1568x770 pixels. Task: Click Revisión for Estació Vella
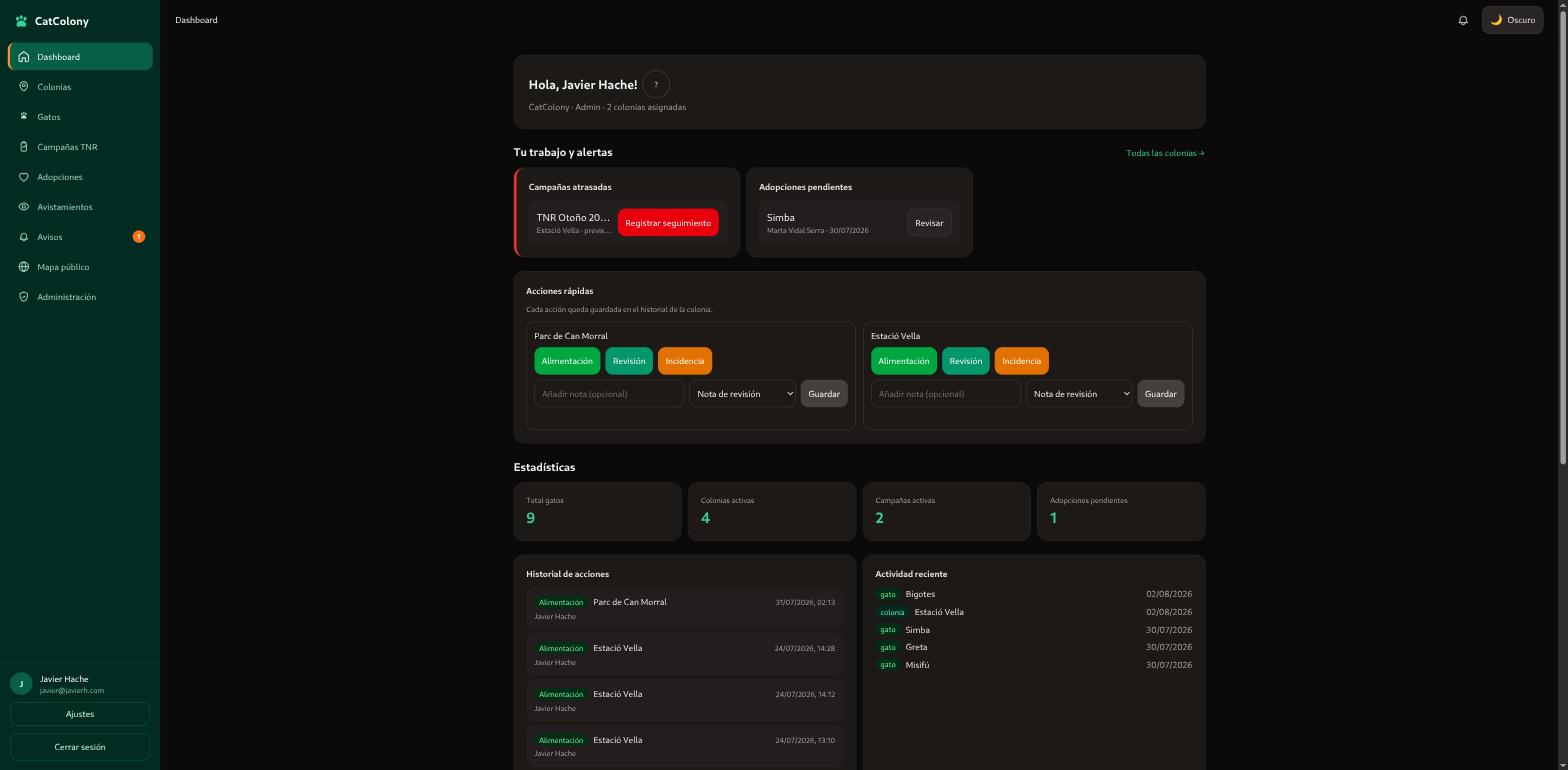(x=966, y=361)
